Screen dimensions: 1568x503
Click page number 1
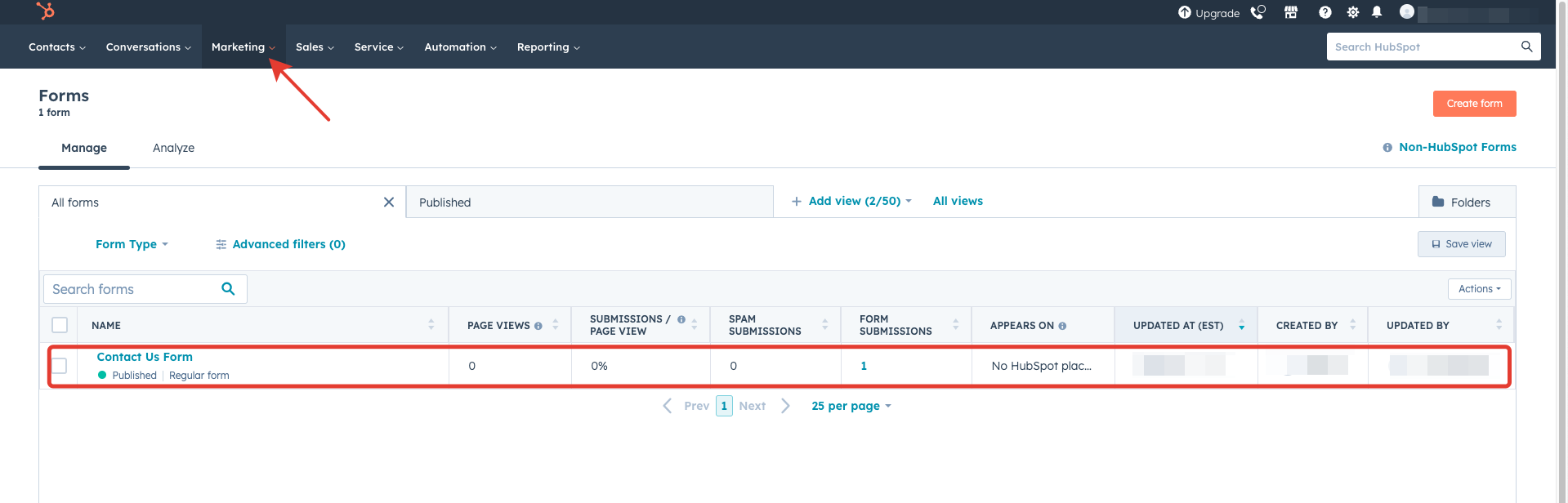click(x=724, y=406)
